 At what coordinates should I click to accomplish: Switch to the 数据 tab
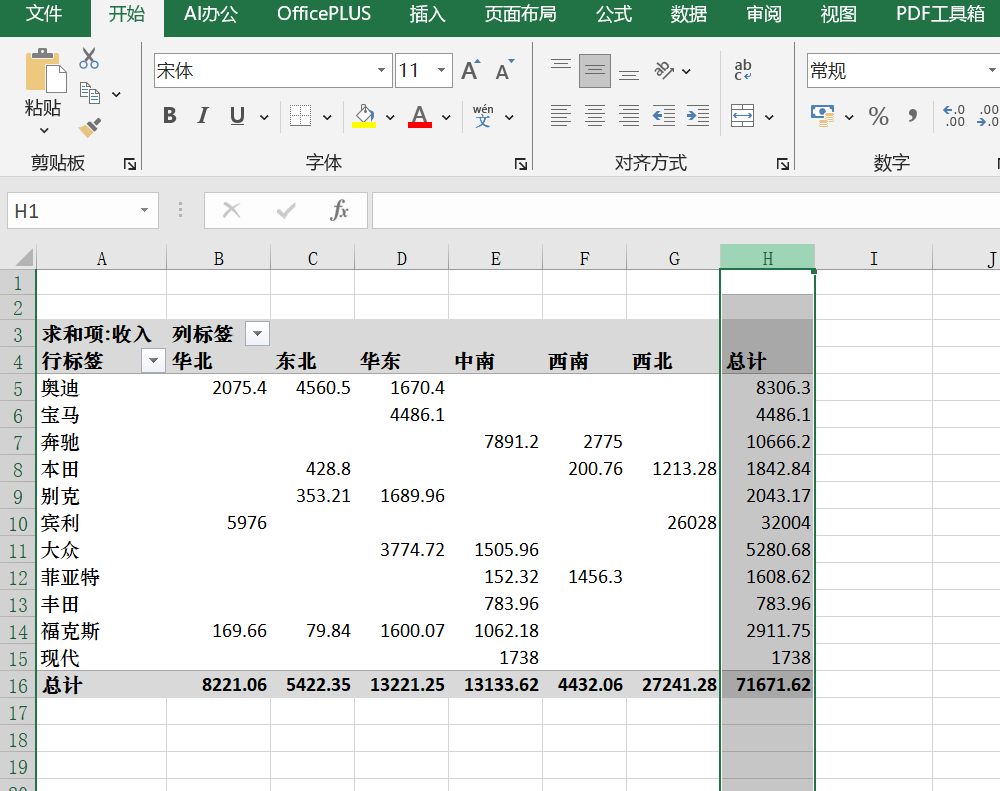689,13
